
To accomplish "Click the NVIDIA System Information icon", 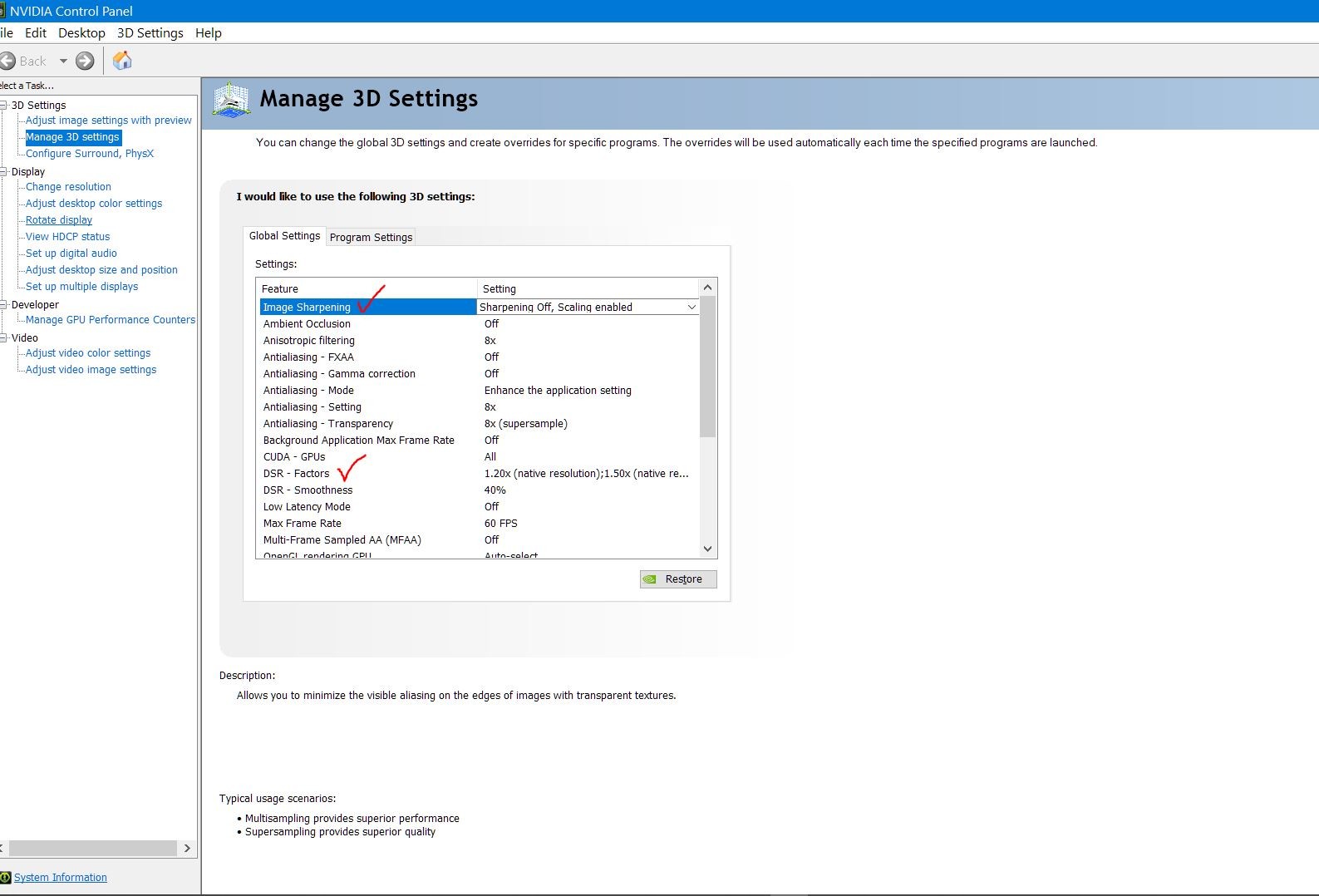I will (6, 877).
